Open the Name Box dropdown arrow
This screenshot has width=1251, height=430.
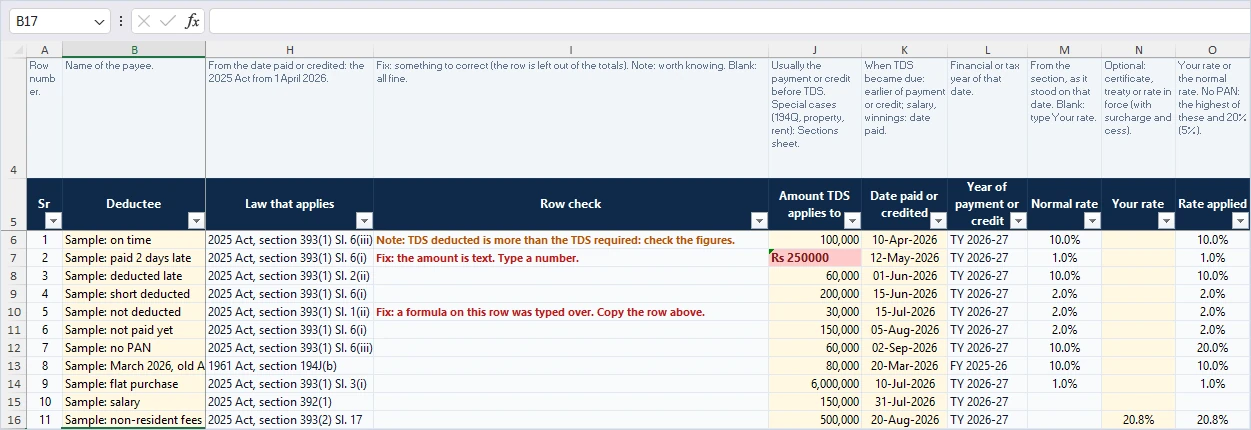[99, 21]
